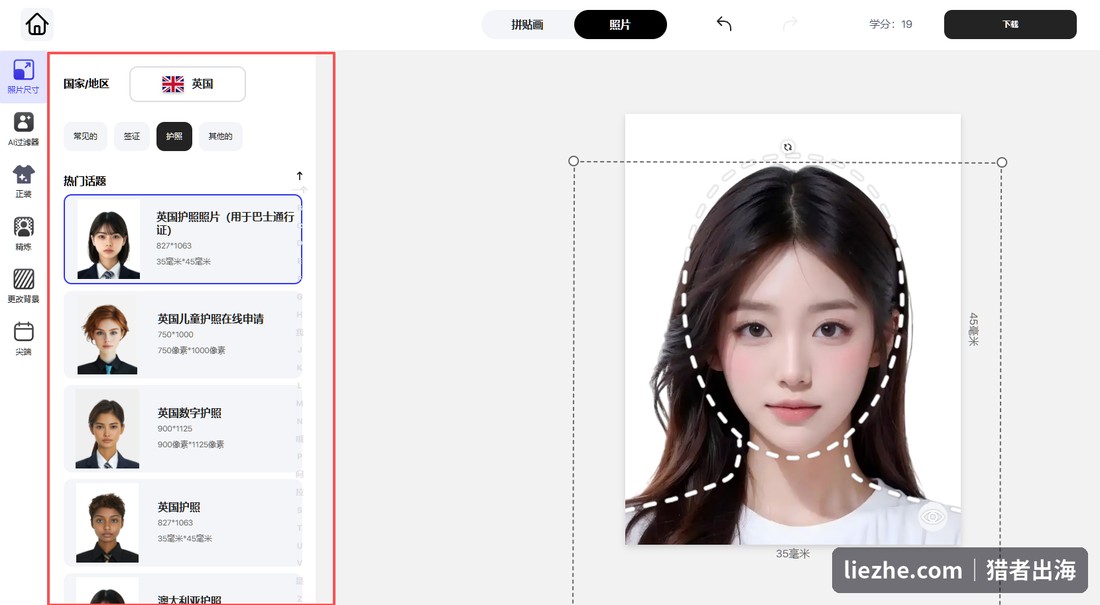Screen dimensions: 1100x605
Task: Open the 更改背景 change background tool
Action: (x=23, y=286)
